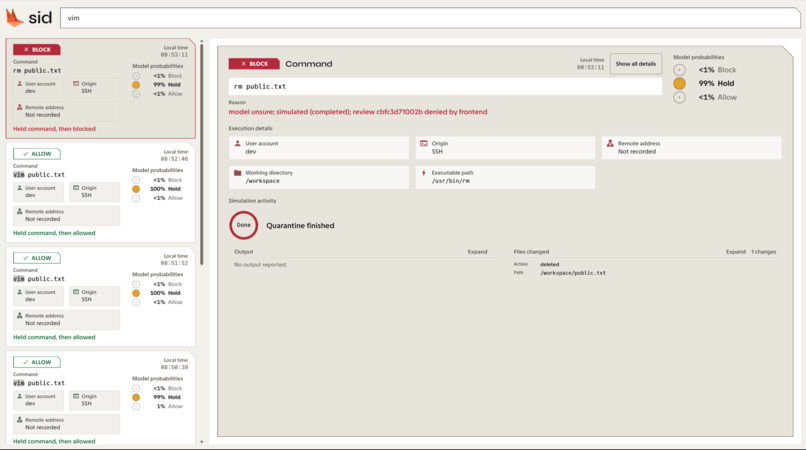Click Remote address icon in rm card
Screen dimensions: 806x450
[x=20, y=107]
